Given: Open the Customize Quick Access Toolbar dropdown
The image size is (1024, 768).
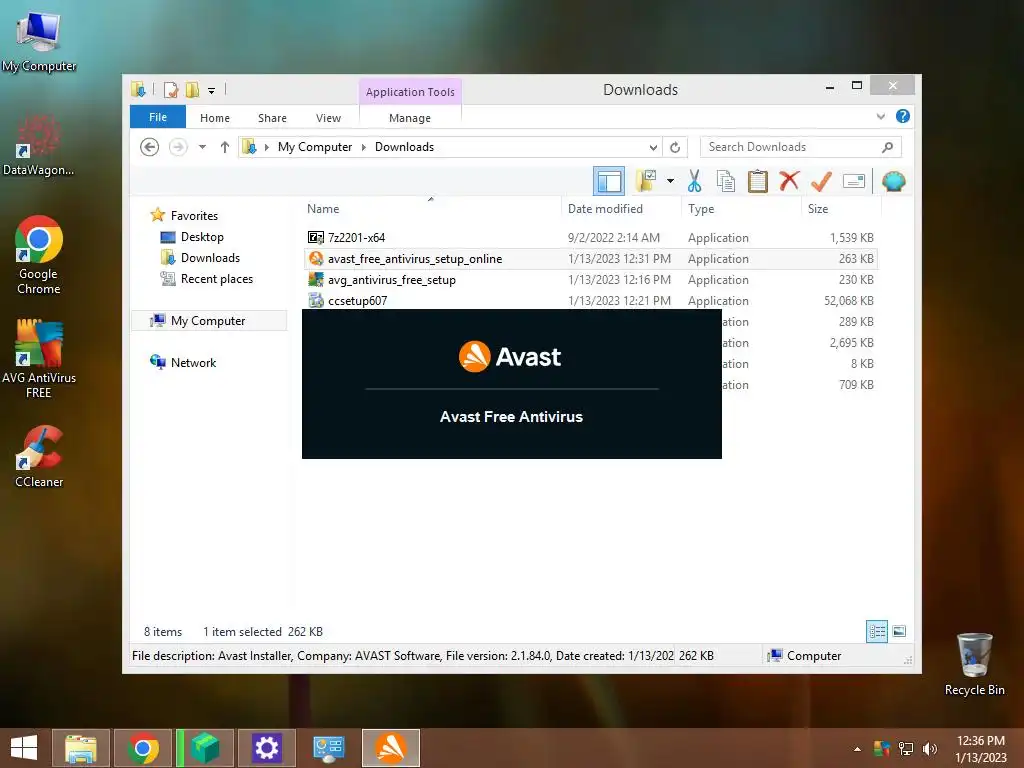Looking at the screenshot, I should [212, 91].
